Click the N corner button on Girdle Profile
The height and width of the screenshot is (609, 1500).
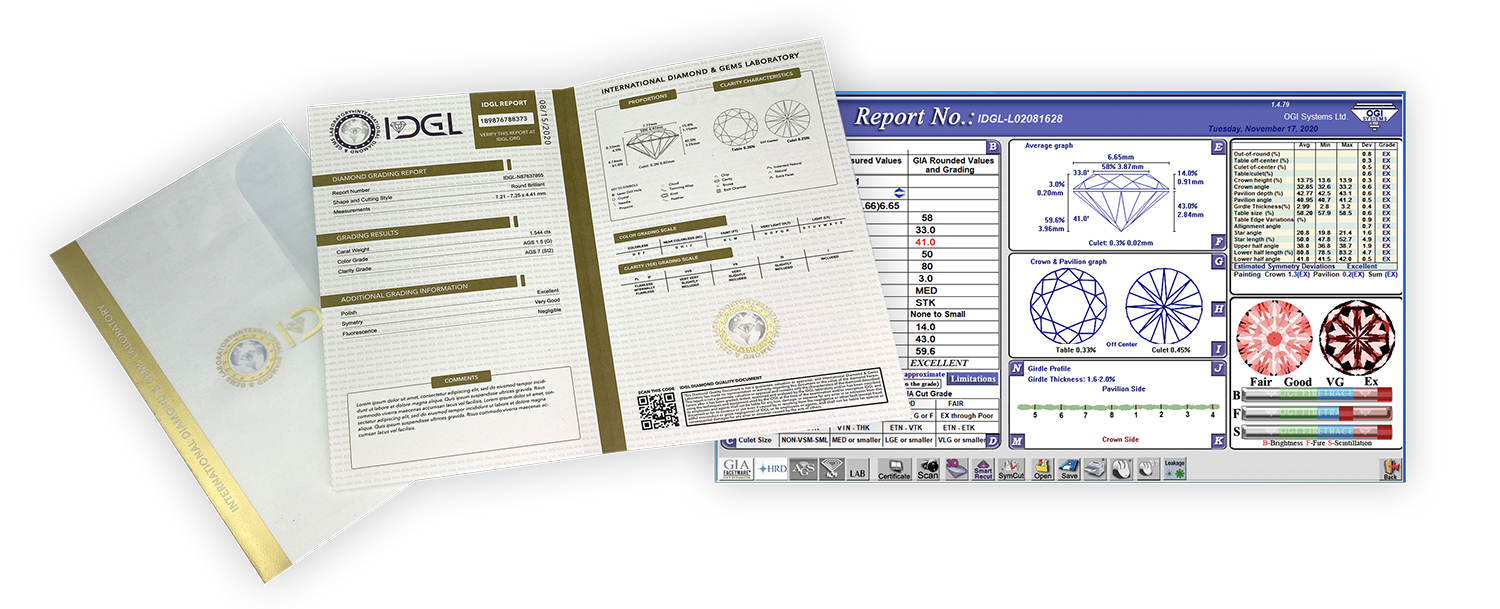[x=1016, y=368]
